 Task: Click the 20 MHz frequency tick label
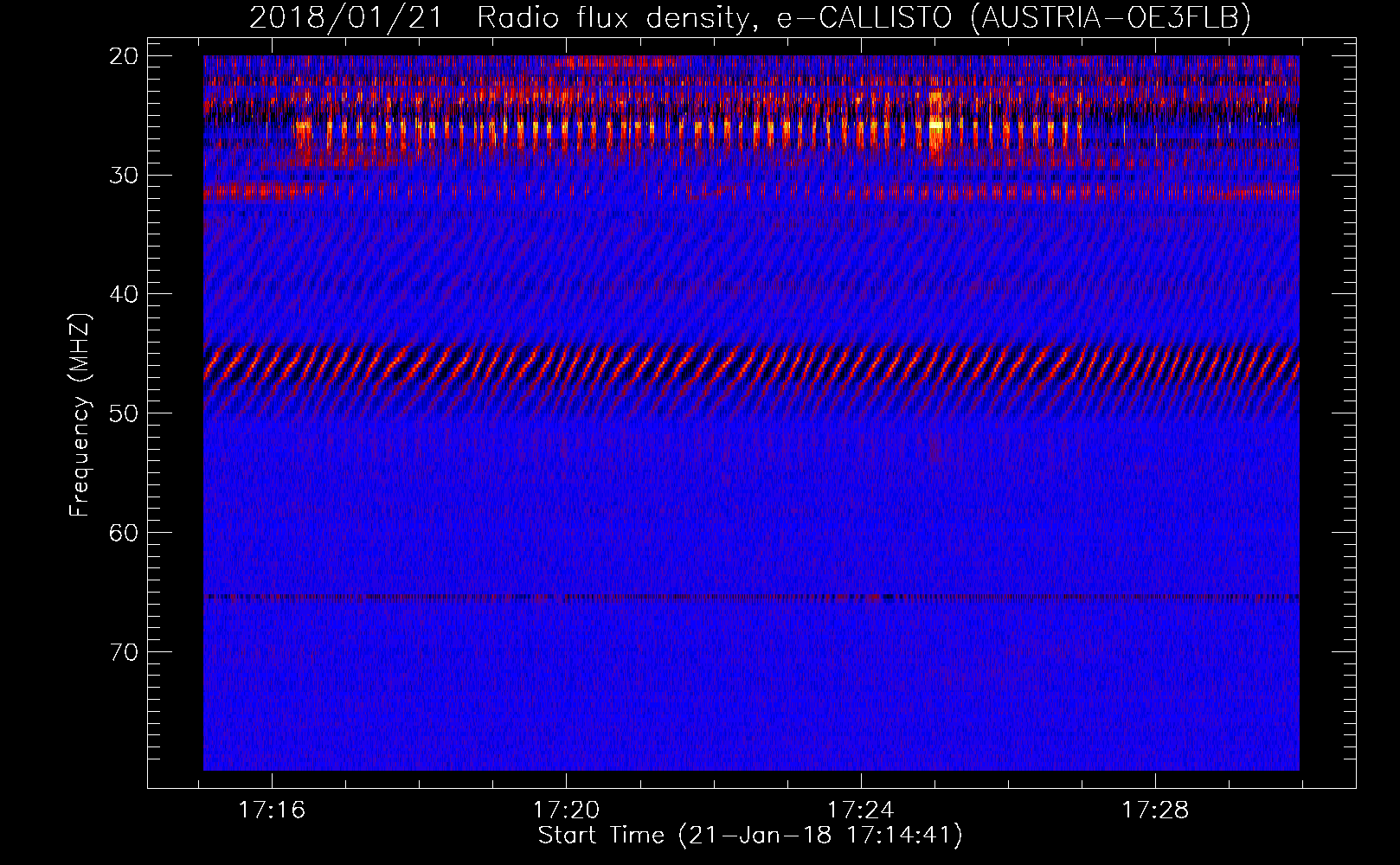click(125, 56)
